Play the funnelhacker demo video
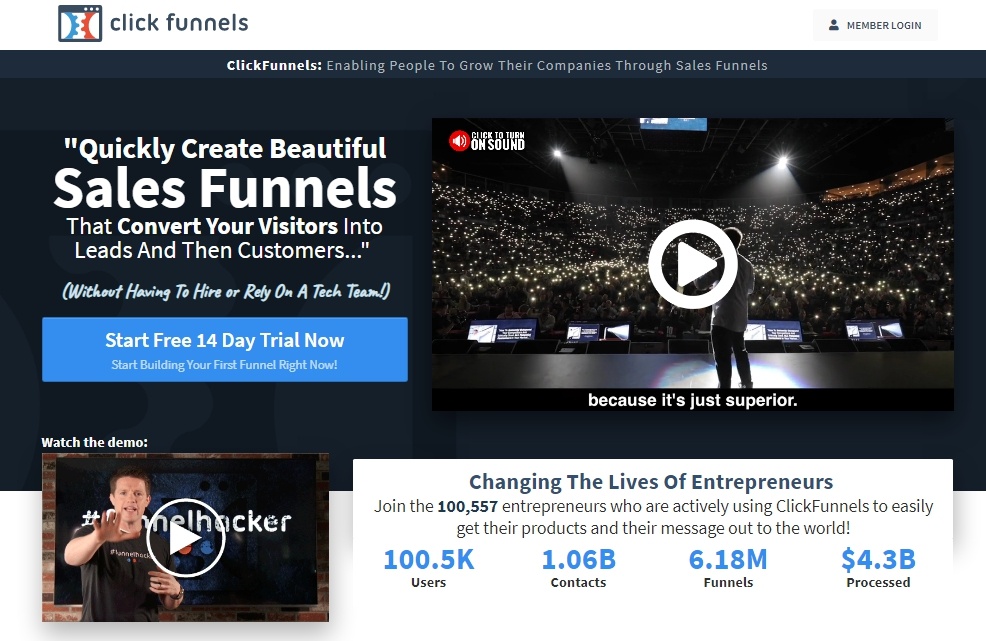Viewport: 986px width, 641px height. (186, 538)
